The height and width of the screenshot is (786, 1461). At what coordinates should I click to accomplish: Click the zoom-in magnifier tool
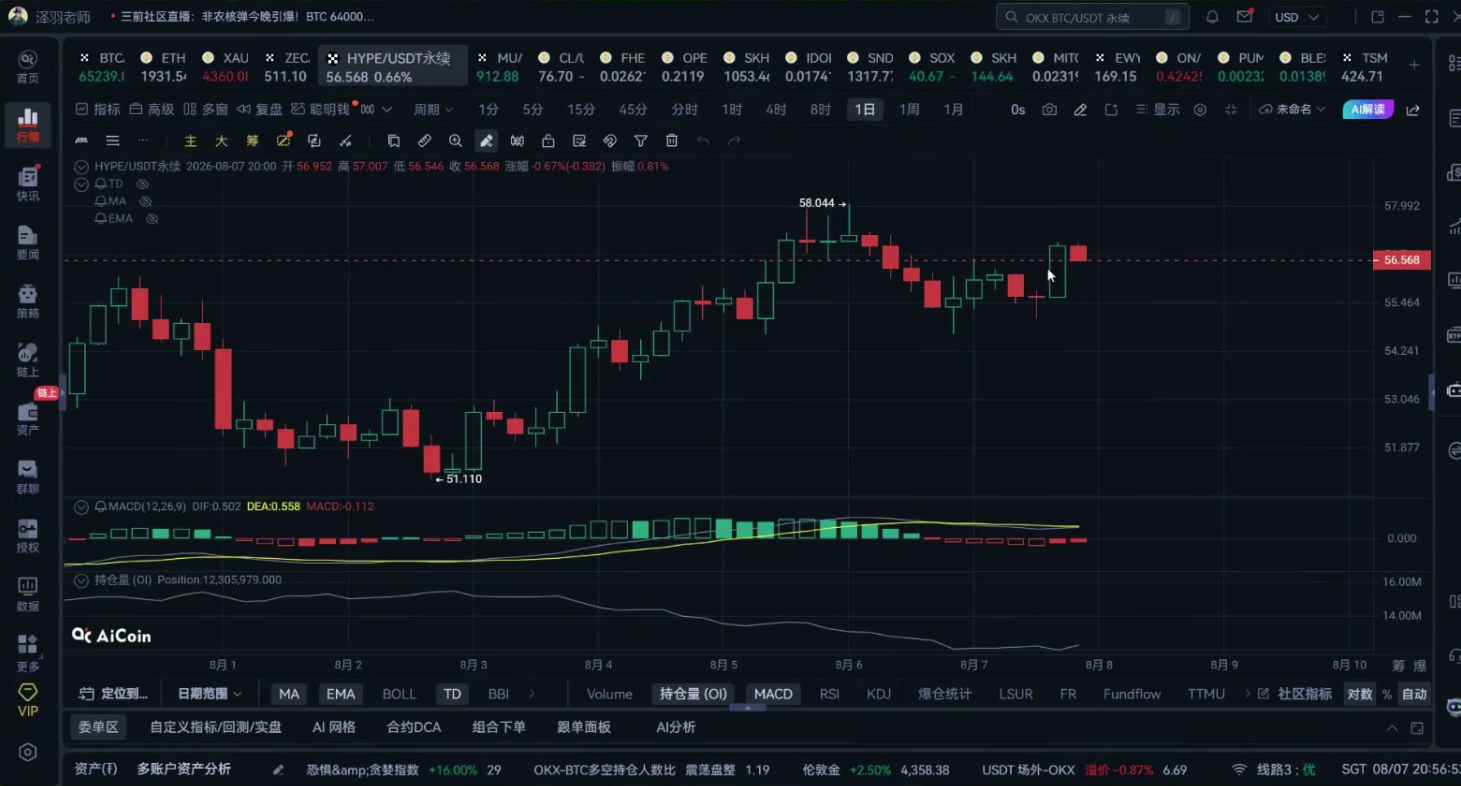(x=456, y=141)
